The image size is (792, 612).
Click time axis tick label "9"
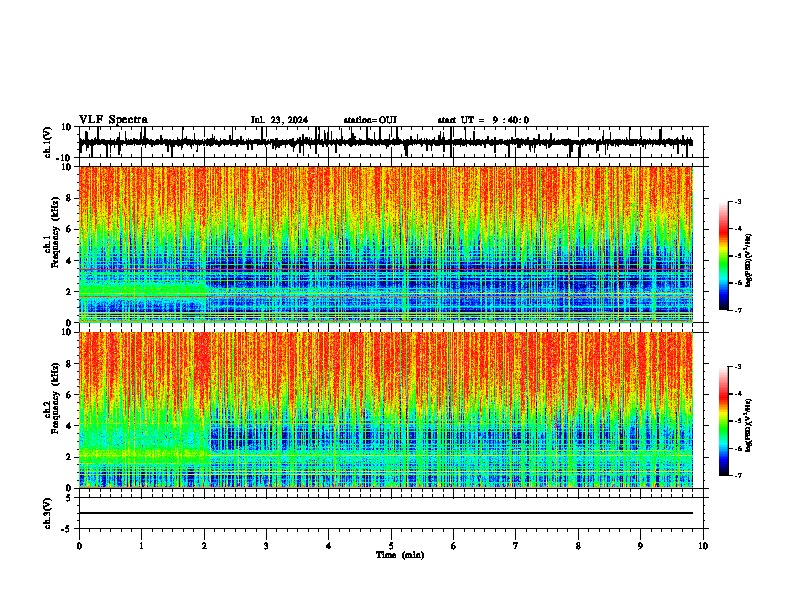640,546
